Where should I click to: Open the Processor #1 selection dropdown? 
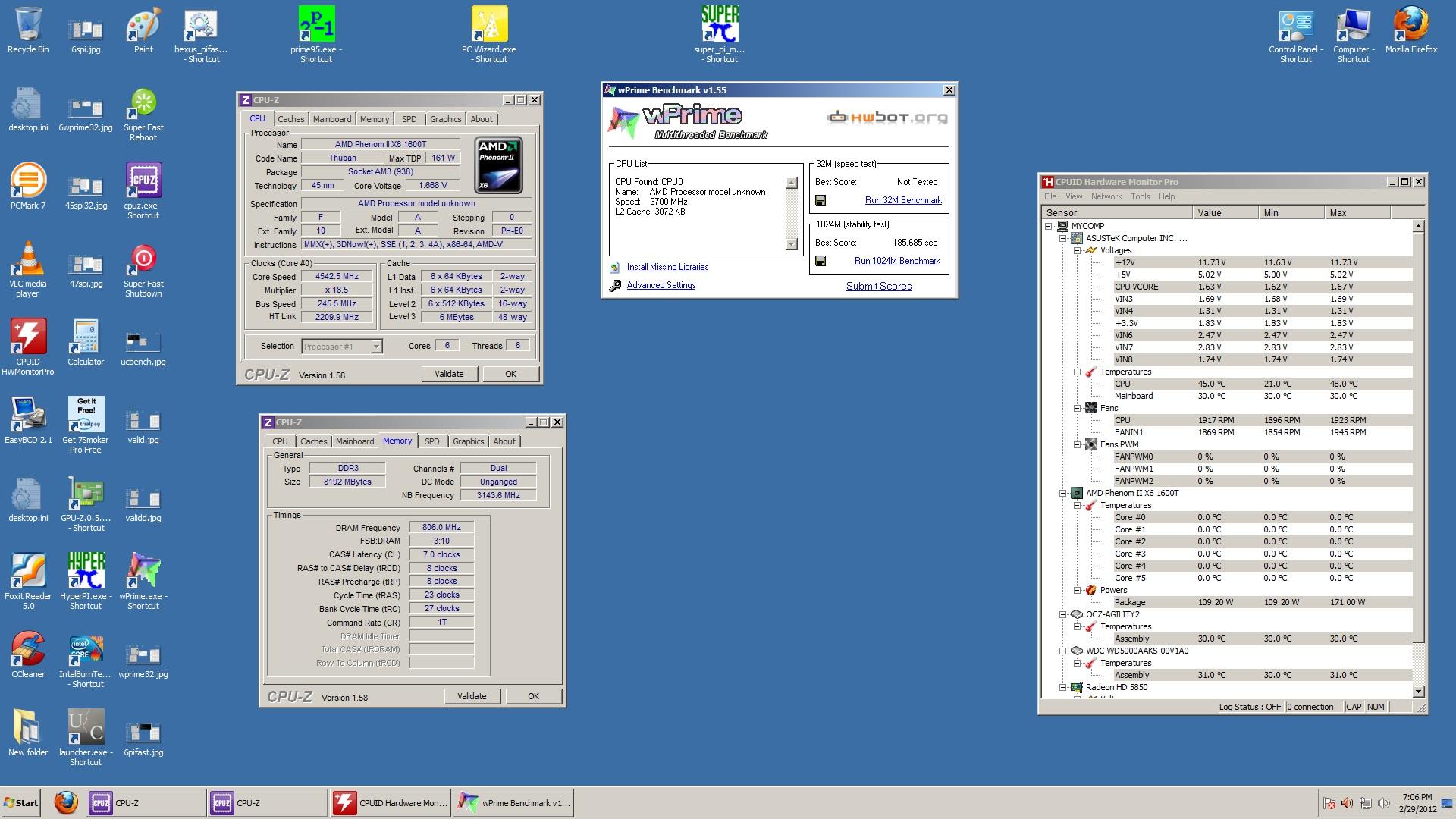[342, 347]
